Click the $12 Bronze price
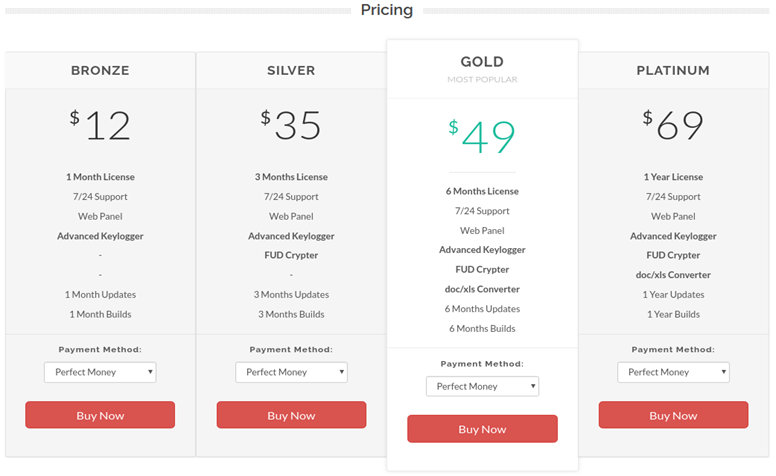This screenshot has width=776, height=476. [x=101, y=125]
